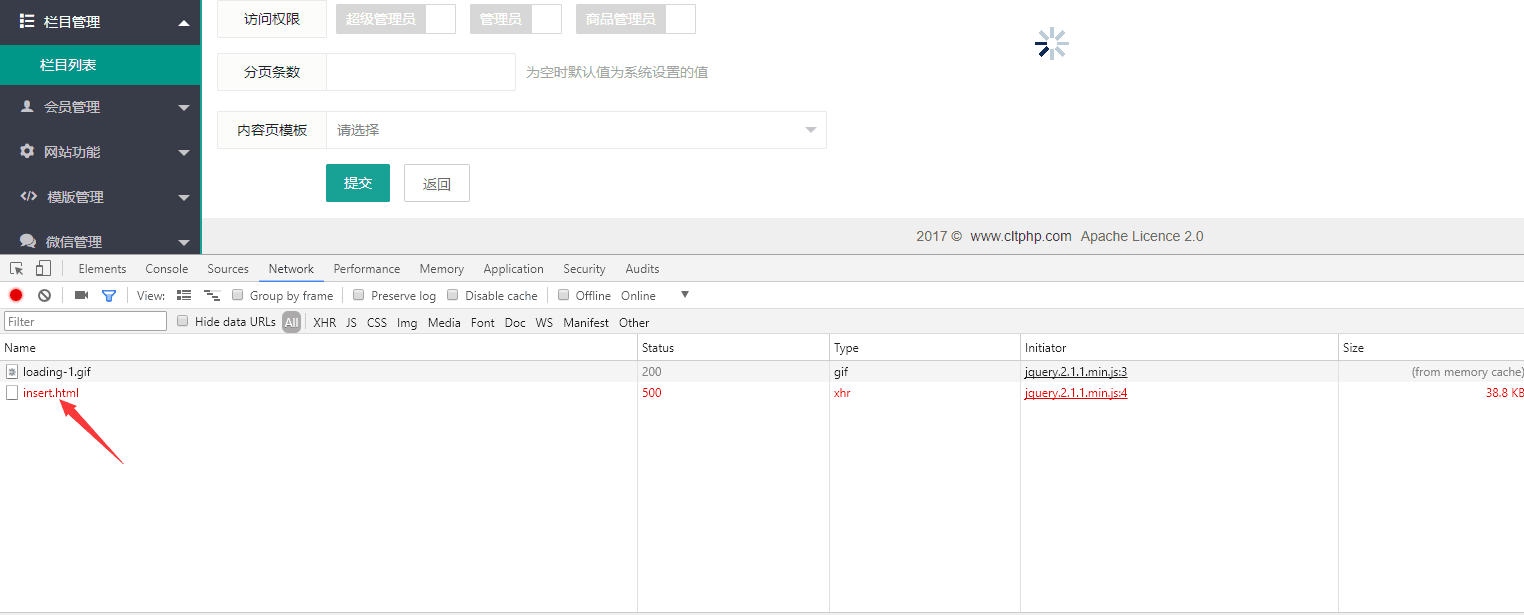The image size is (1524, 615).
Task: Toggle the 管理员 access switch
Action: click(516, 19)
